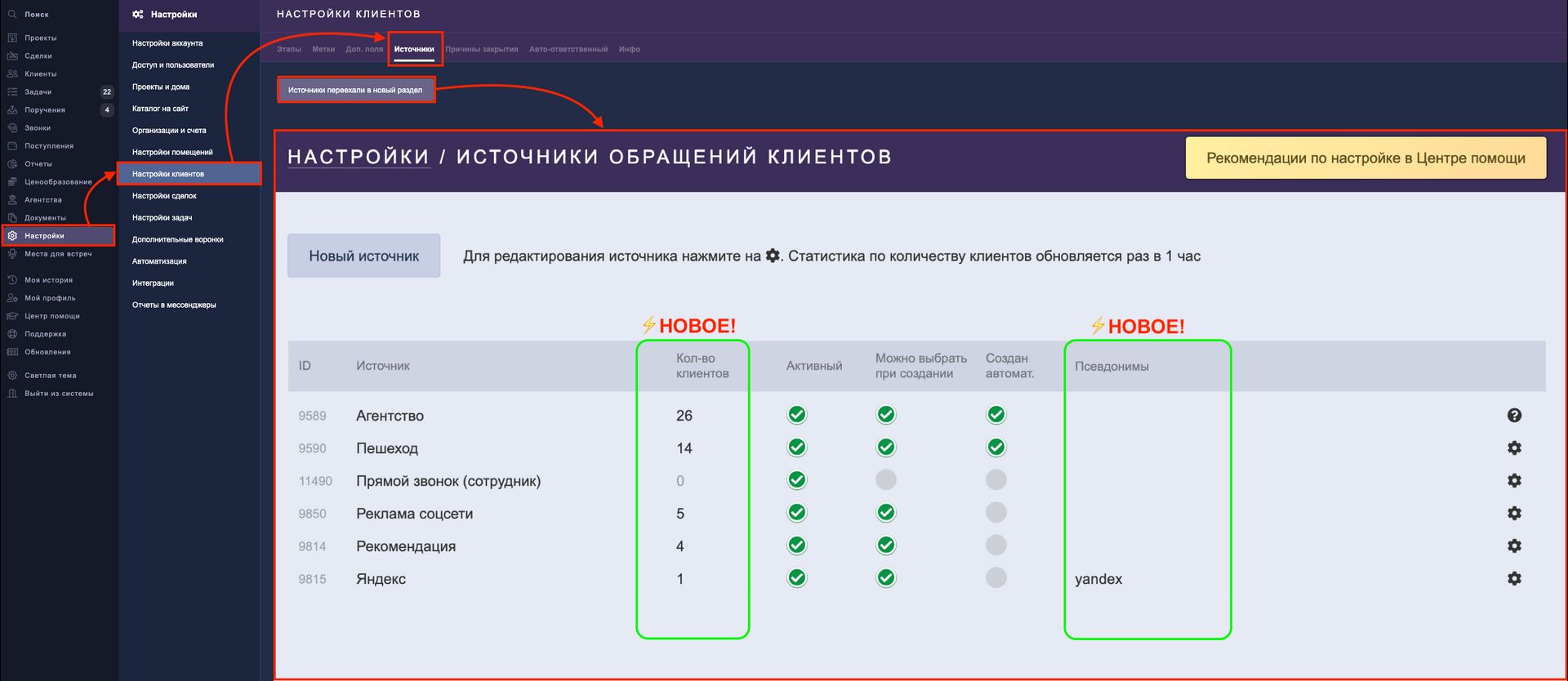Click 'Источники переехали в новый раздел' button
This screenshot has width=1568, height=681.
(355, 90)
